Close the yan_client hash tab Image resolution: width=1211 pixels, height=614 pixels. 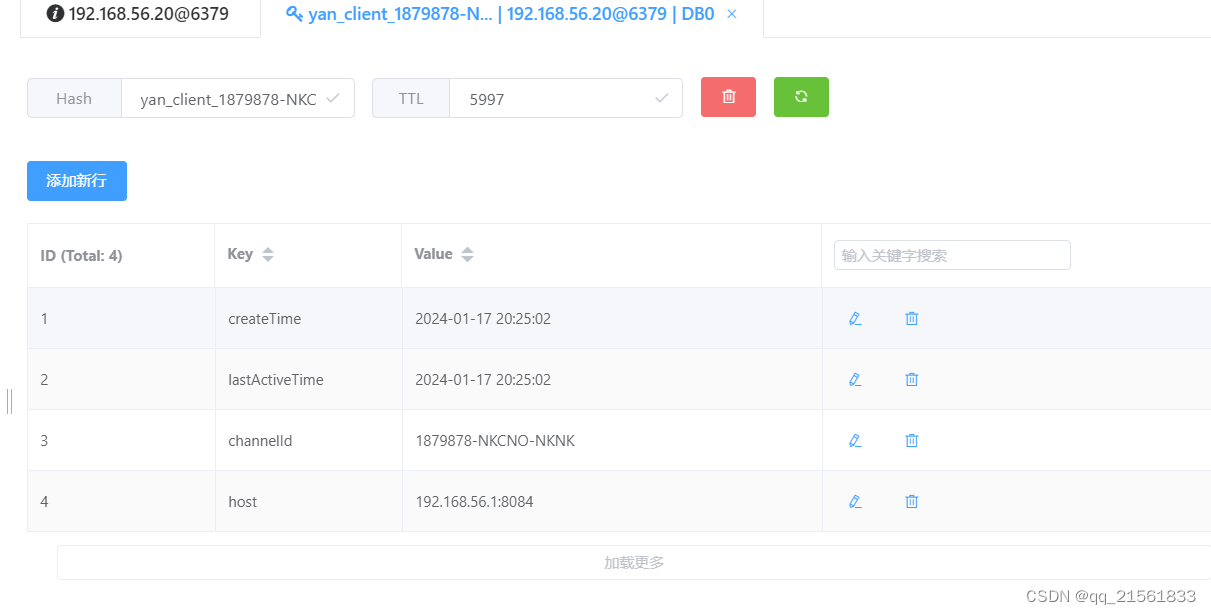[x=731, y=14]
